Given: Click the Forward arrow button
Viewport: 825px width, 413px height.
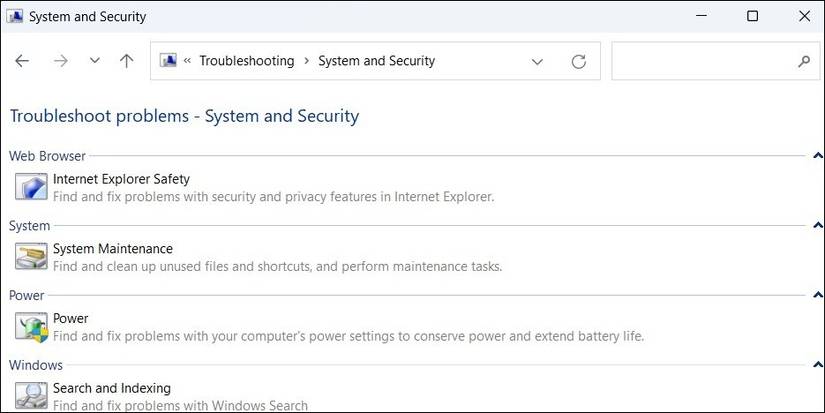Looking at the screenshot, I should coord(60,61).
